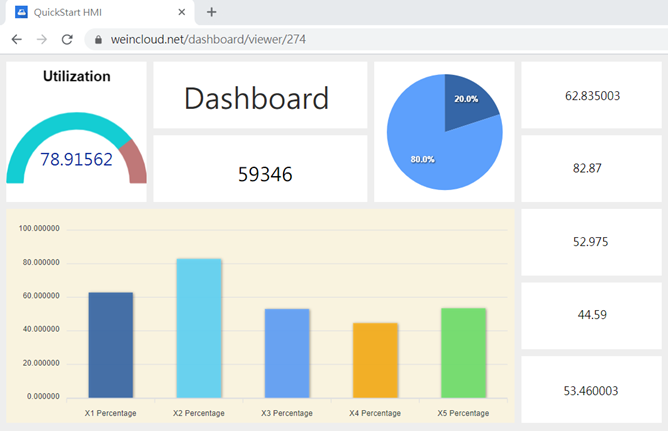Click the X1 Percentage axis label

[x=110, y=413]
